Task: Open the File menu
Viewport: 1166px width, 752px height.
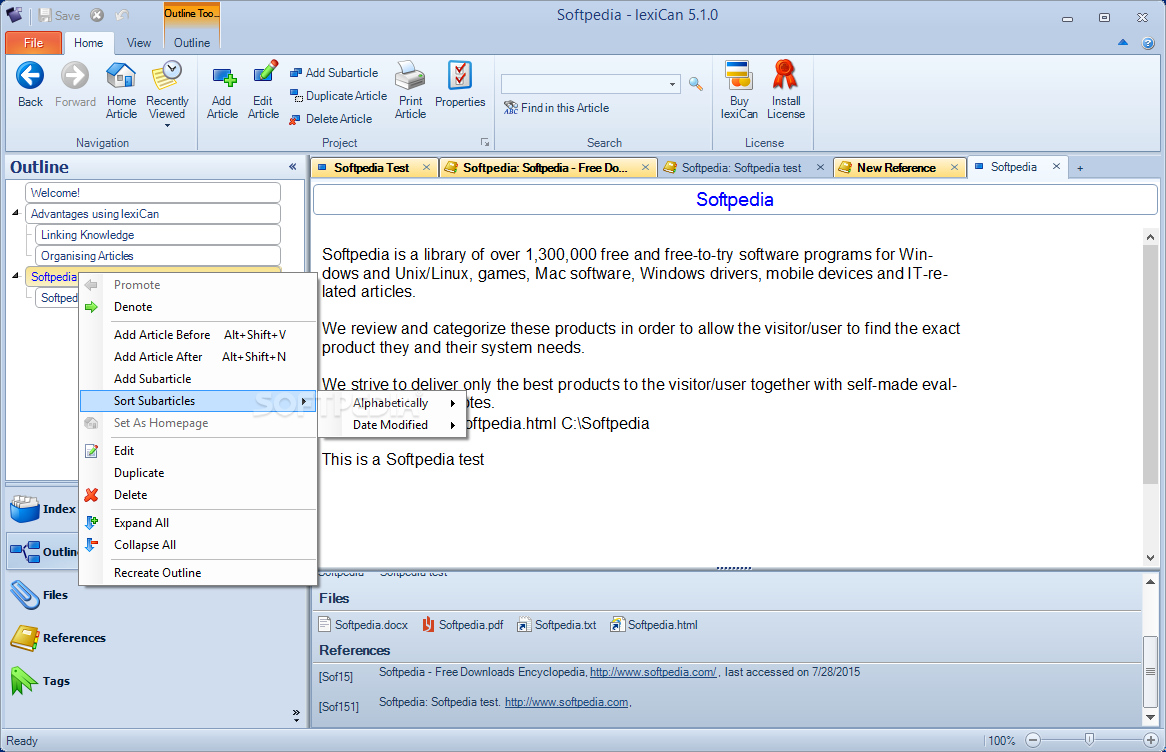Action: point(33,43)
